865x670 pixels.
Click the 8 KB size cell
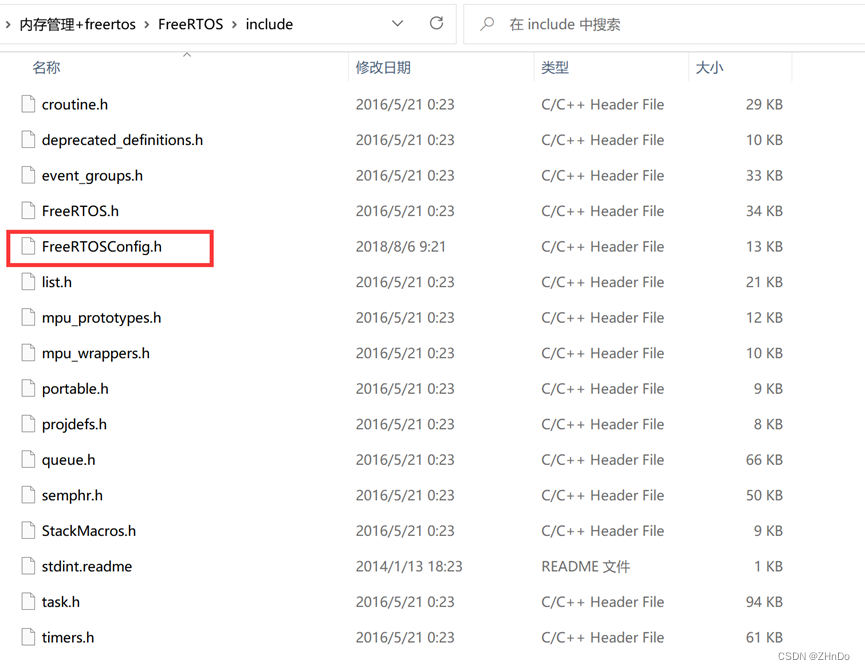[x=768, y=424]
